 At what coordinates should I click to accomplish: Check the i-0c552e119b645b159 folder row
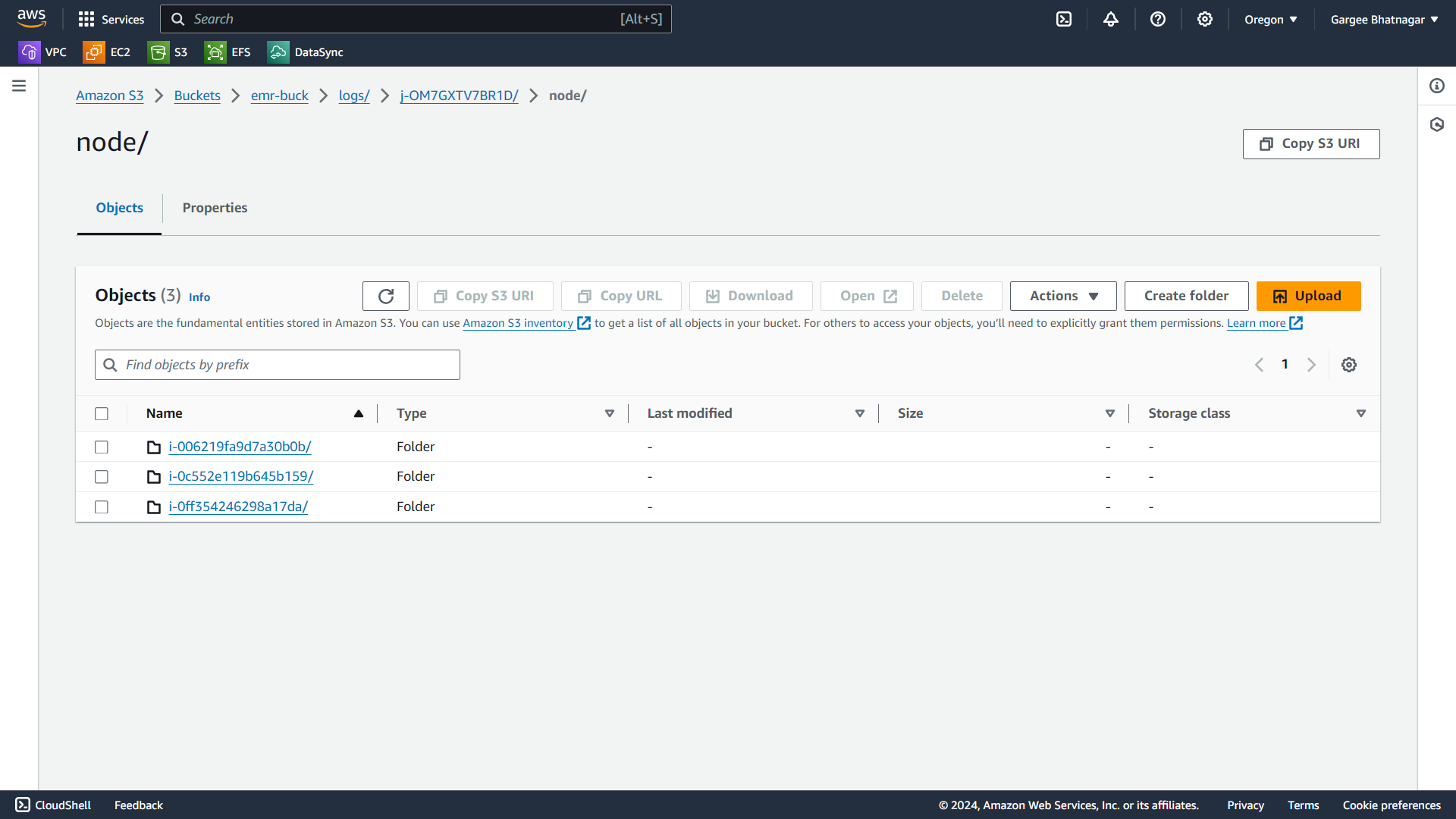[x=102, y=476]
